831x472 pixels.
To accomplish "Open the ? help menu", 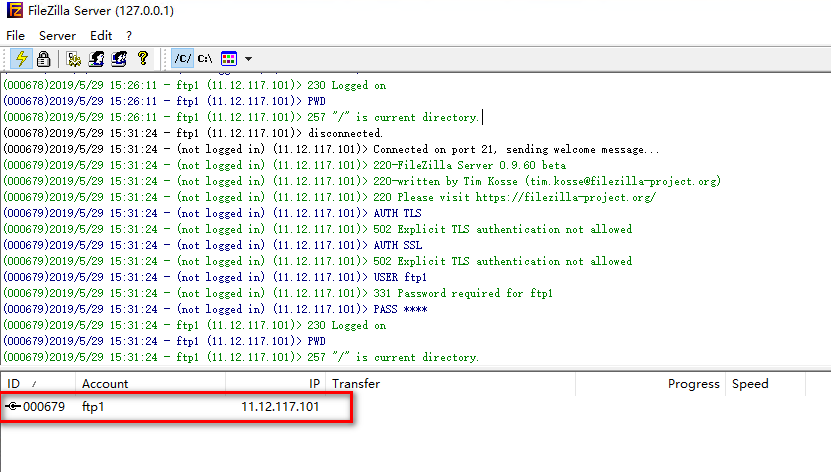I will (129, 35).
